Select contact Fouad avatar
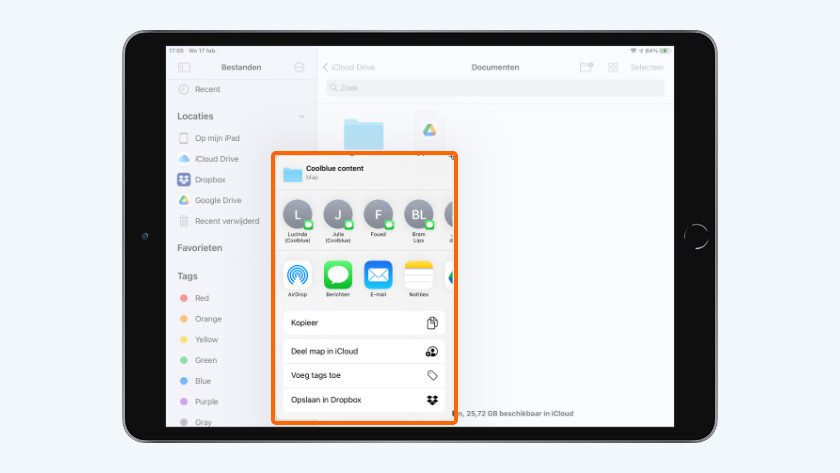This screenshot has width=840, height=473. 378,214
